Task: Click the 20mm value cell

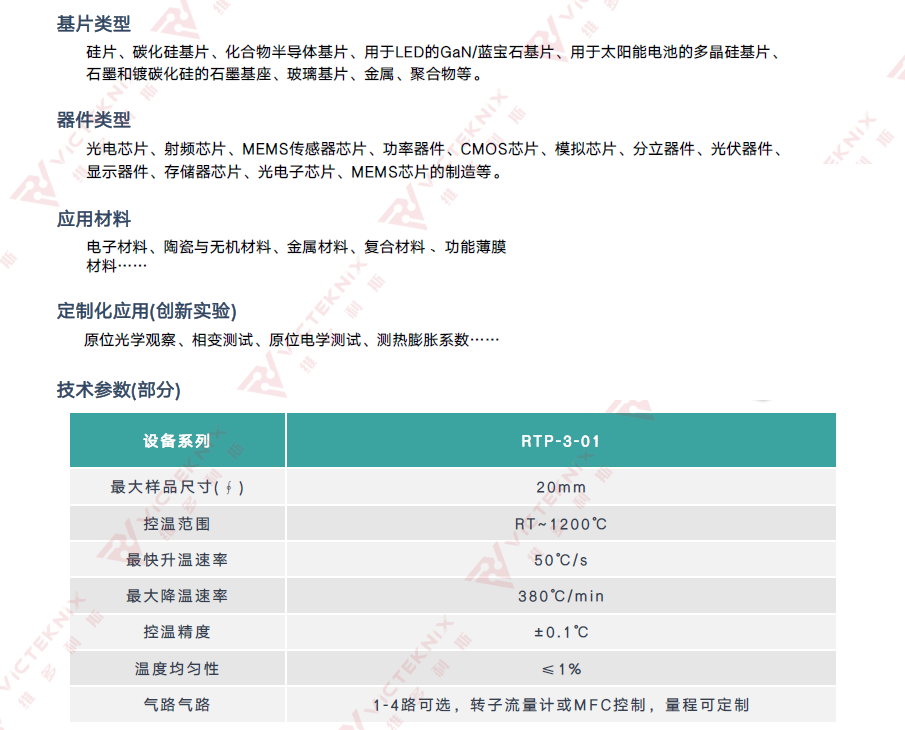Action: click(560, 487)
